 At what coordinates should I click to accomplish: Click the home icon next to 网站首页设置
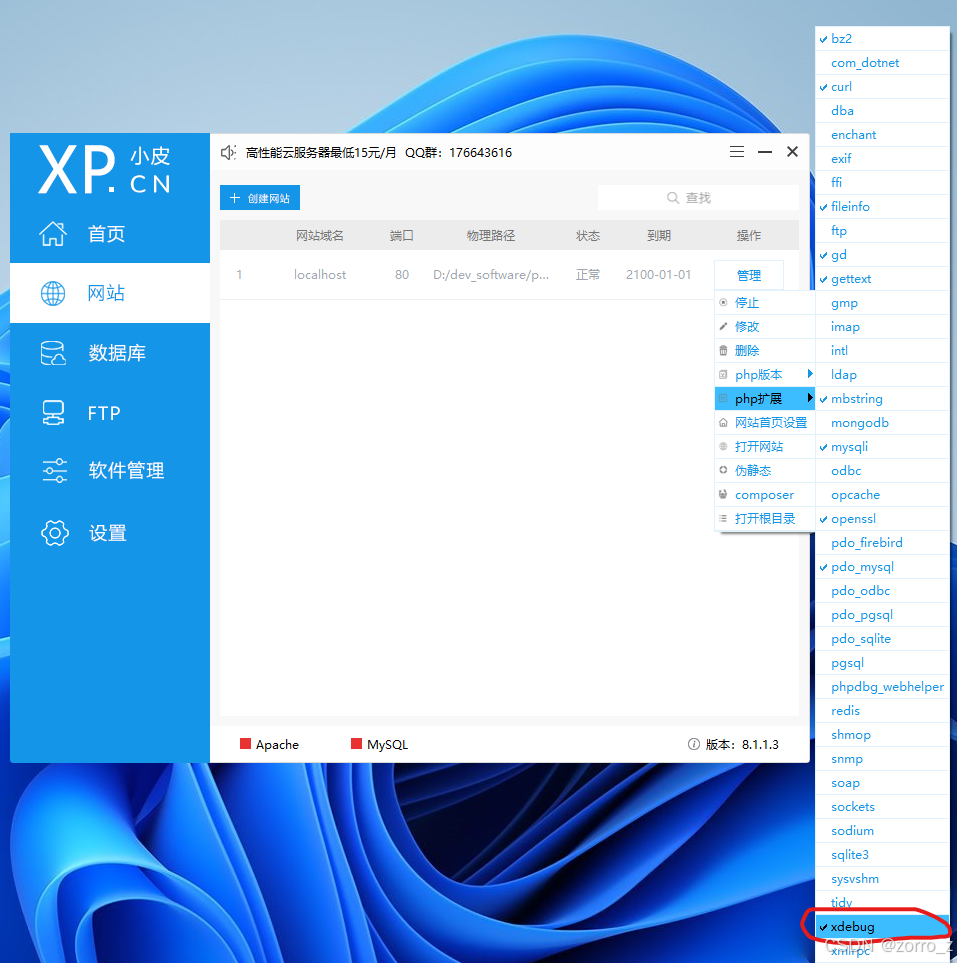click(x=724, y=423)
